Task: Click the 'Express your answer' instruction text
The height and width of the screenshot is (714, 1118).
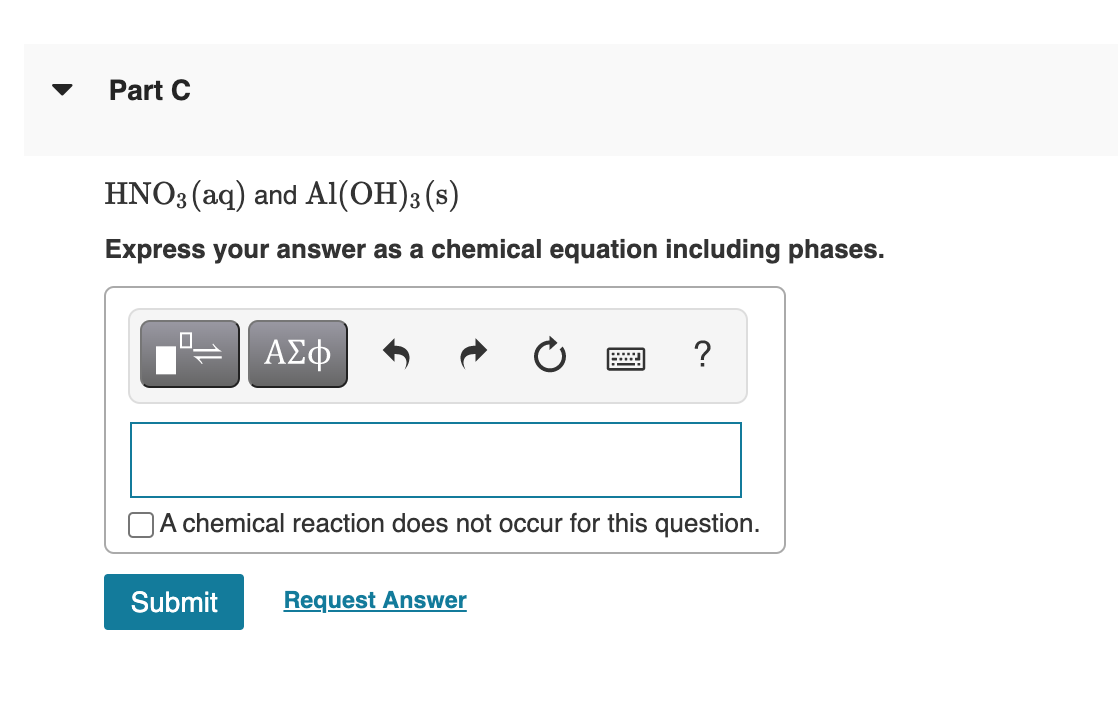Action: coord(494,249)
